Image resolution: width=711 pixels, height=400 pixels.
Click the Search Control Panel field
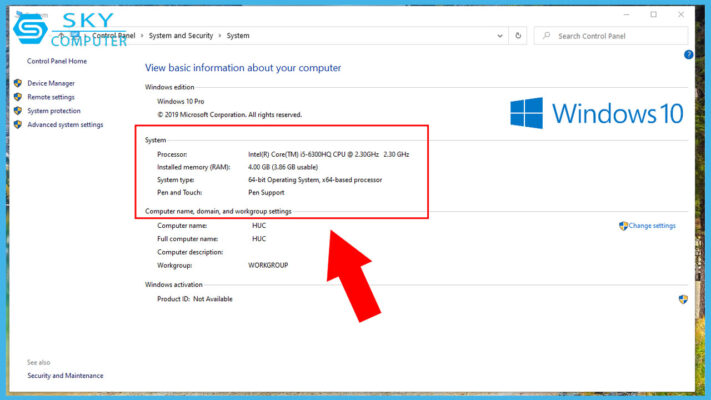(612, 35)
